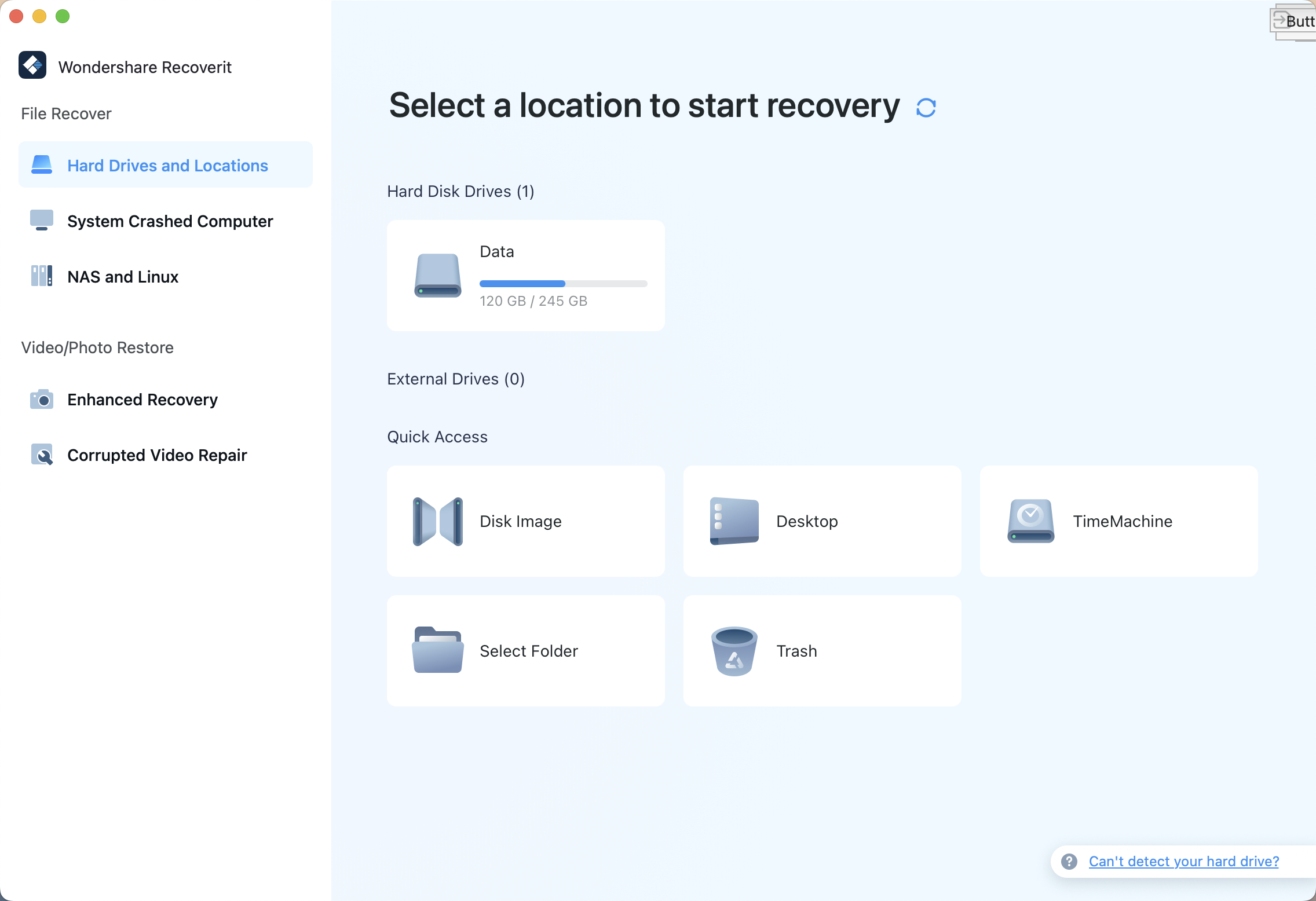Switch to NAS and Linux recovery
The width and height of the screenshot is (1316, 901).
click(166, 276)
